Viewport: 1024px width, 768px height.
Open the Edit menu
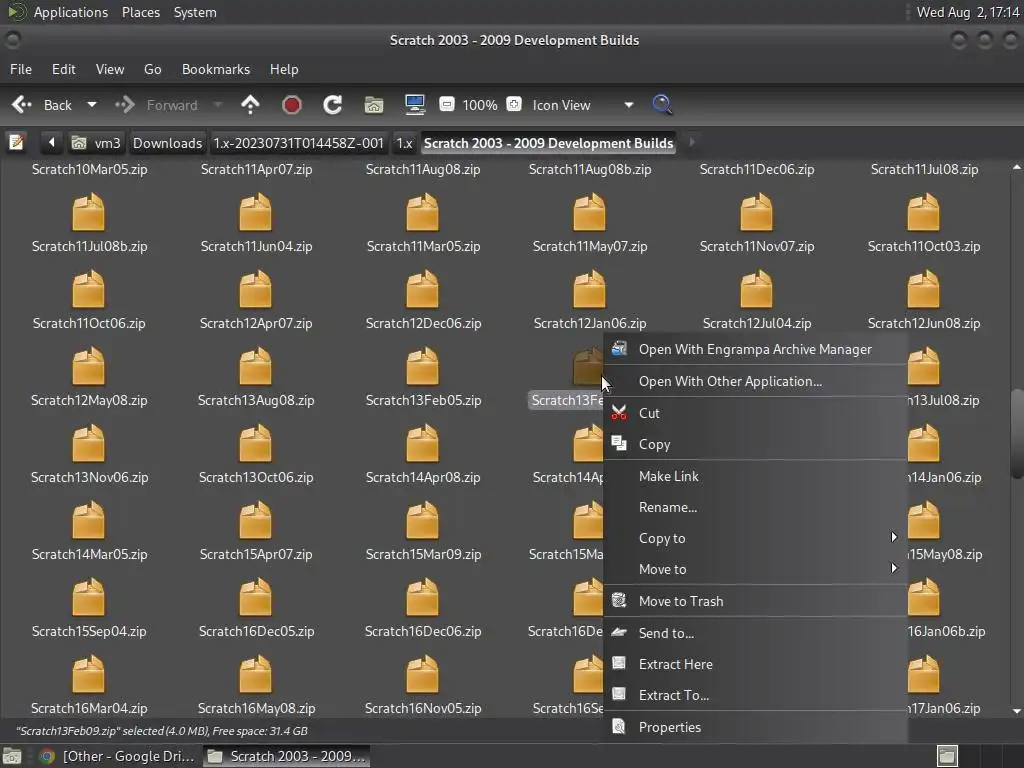tap(63, 69)
